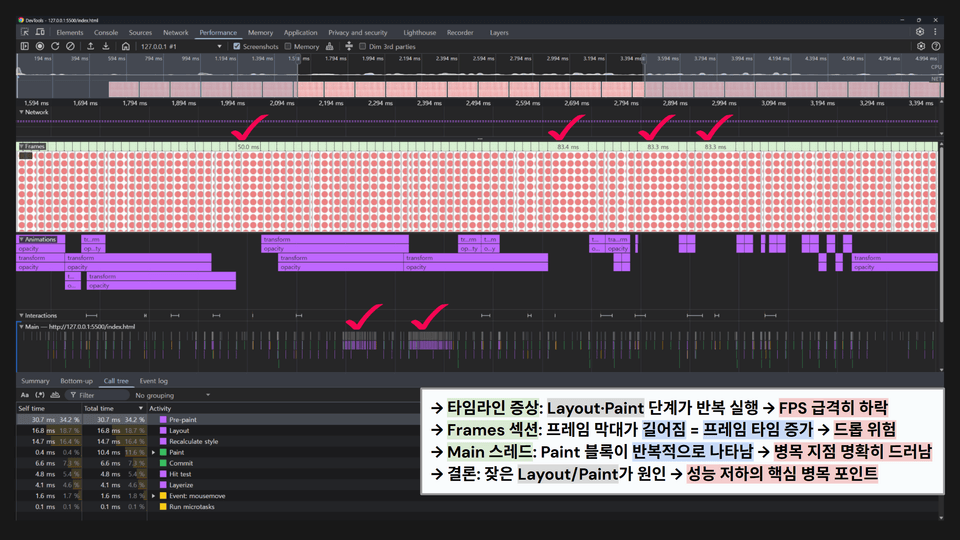Select the 50.0 ms frame marker
Screen dimensions: 960x540
pyautogui.click(x=248, y=147)
